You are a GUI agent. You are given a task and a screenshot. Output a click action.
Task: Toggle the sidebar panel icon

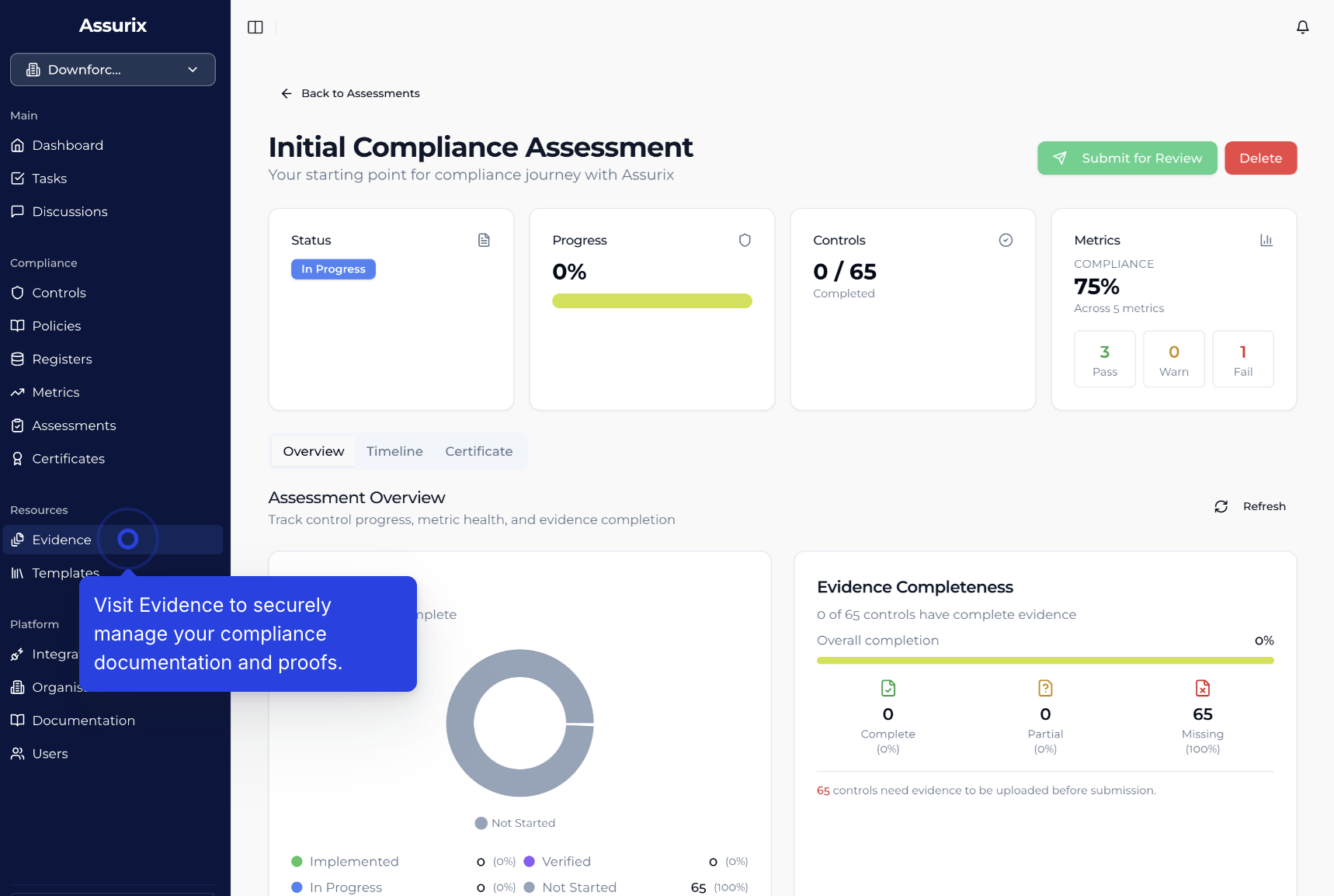[x=255, y=27]
